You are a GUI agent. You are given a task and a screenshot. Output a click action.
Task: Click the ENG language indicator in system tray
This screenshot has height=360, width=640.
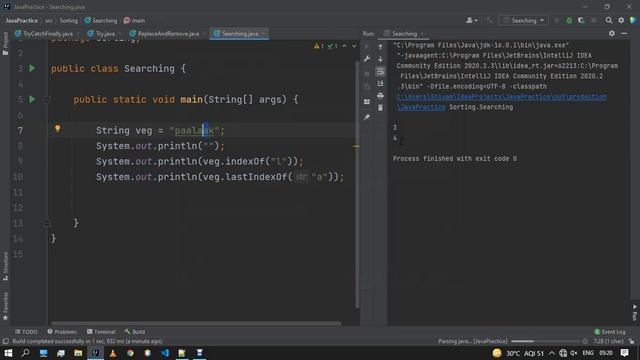coord(588,353)
